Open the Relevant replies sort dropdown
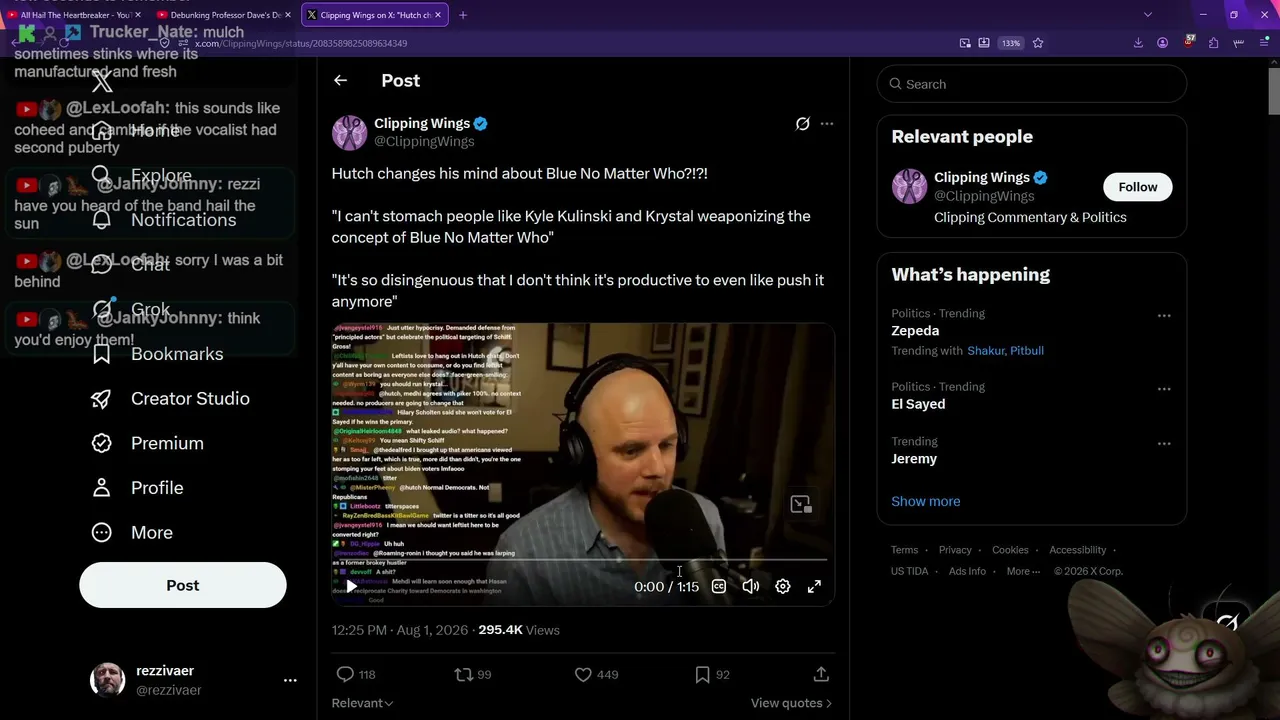This screenshot has width=1280, height=720. (362, 703)
